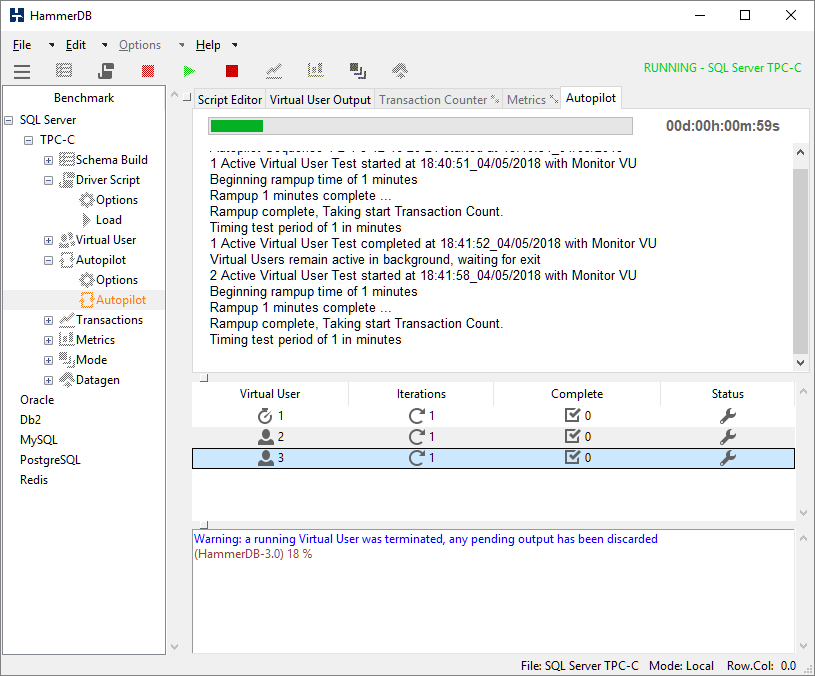Click the complete checkmark for Virtual User 2
Screen dimensions: 815x676
tap(572, 436)
